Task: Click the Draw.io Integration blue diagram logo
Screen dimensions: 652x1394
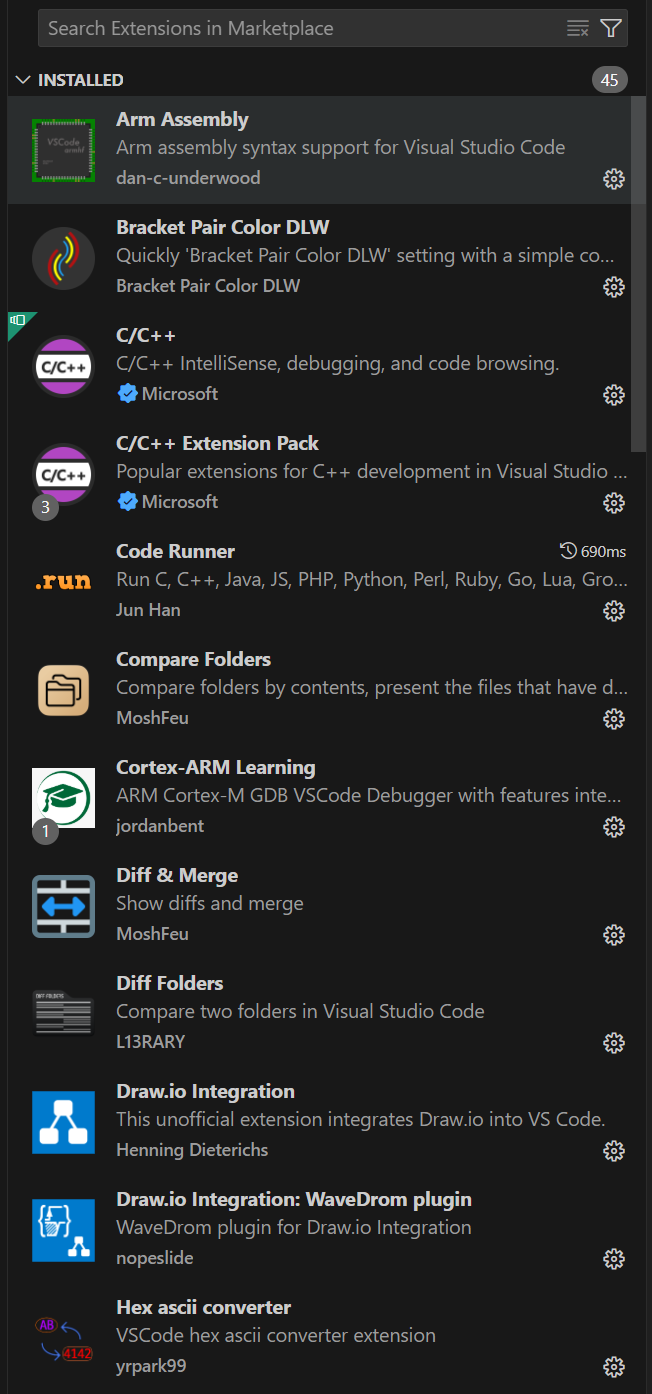Action: pyautogui.click(x=63, y=1122)
